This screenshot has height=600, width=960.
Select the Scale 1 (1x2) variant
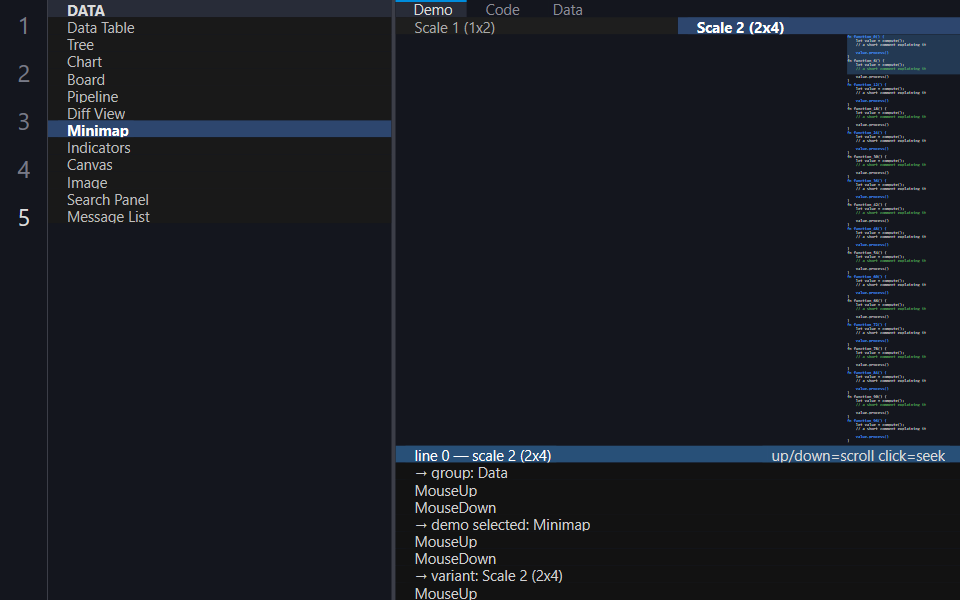tap(536, 28)
